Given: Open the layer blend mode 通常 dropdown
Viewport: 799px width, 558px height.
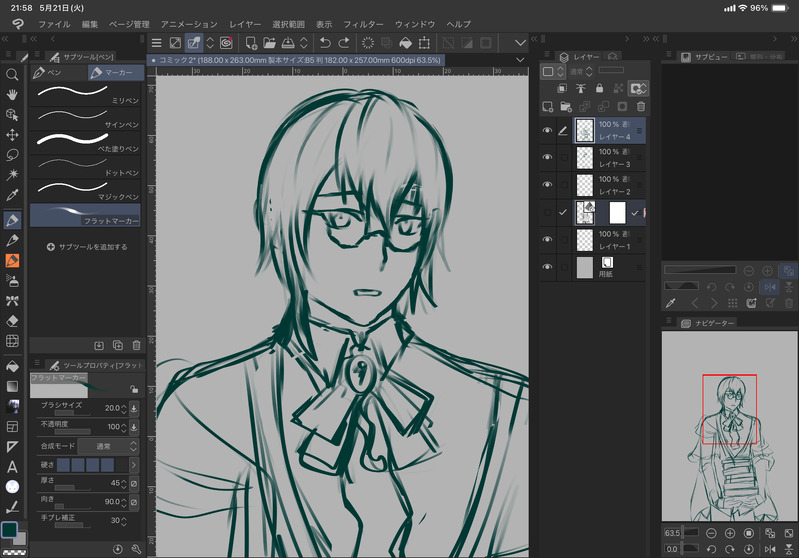Looking at the screenshot, I should (x=581, y=71).
